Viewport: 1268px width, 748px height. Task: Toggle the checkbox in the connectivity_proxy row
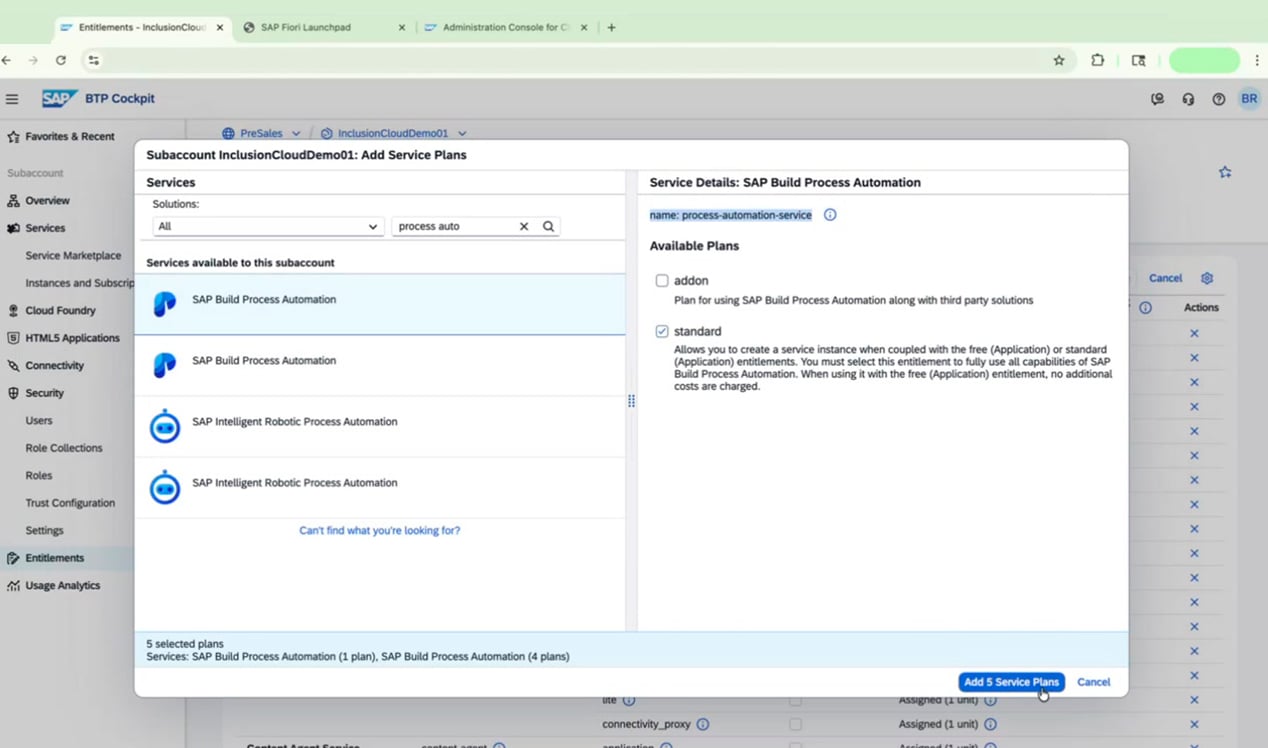[795, 724]
